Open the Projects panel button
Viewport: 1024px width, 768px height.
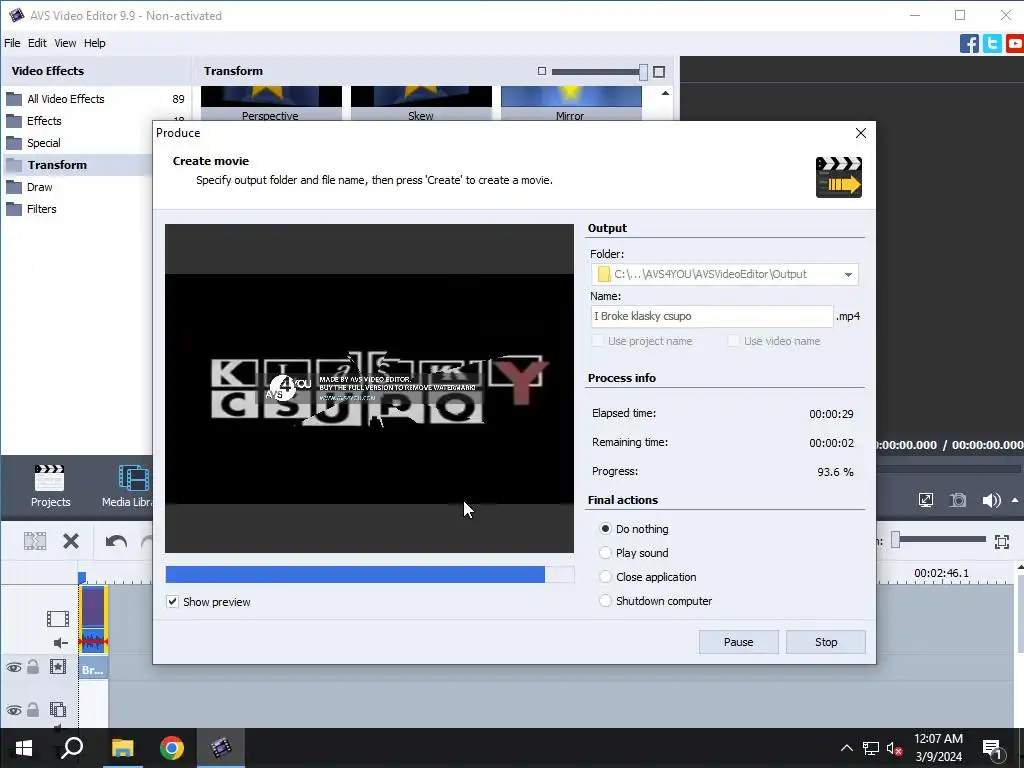click(x=50, y=486)
